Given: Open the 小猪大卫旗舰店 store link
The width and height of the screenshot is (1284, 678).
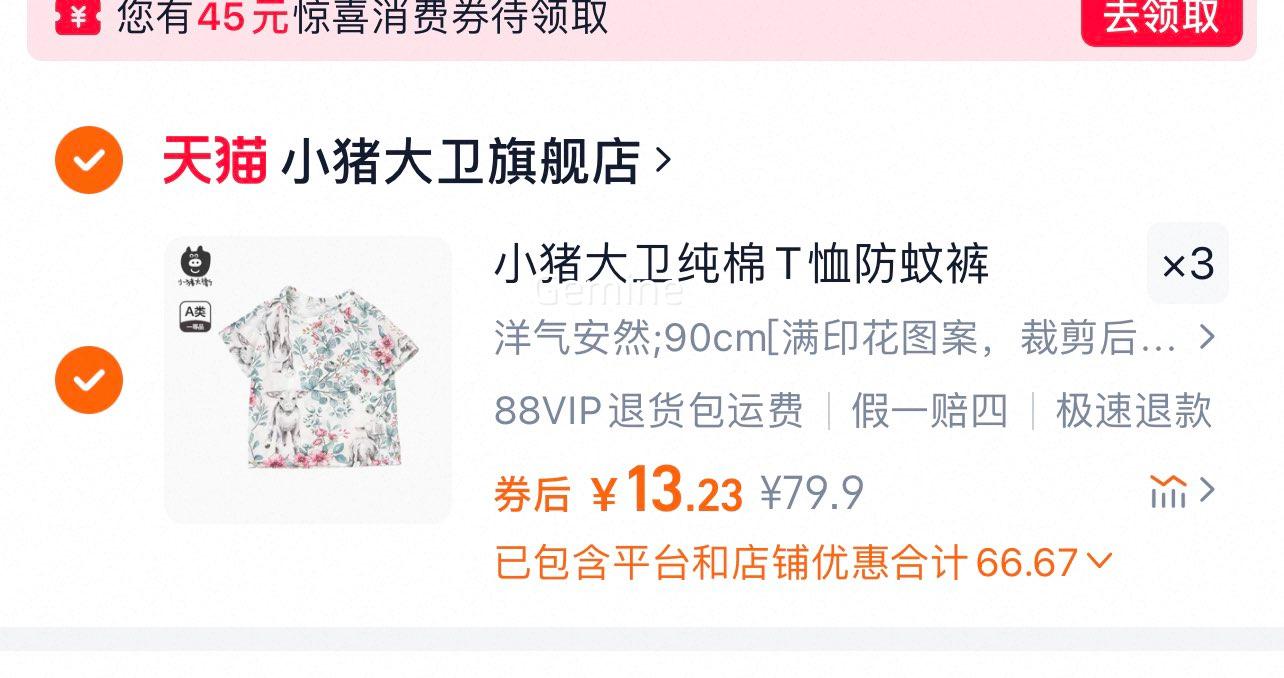Looking at the screenshot, I should click(x=460, y=161).
